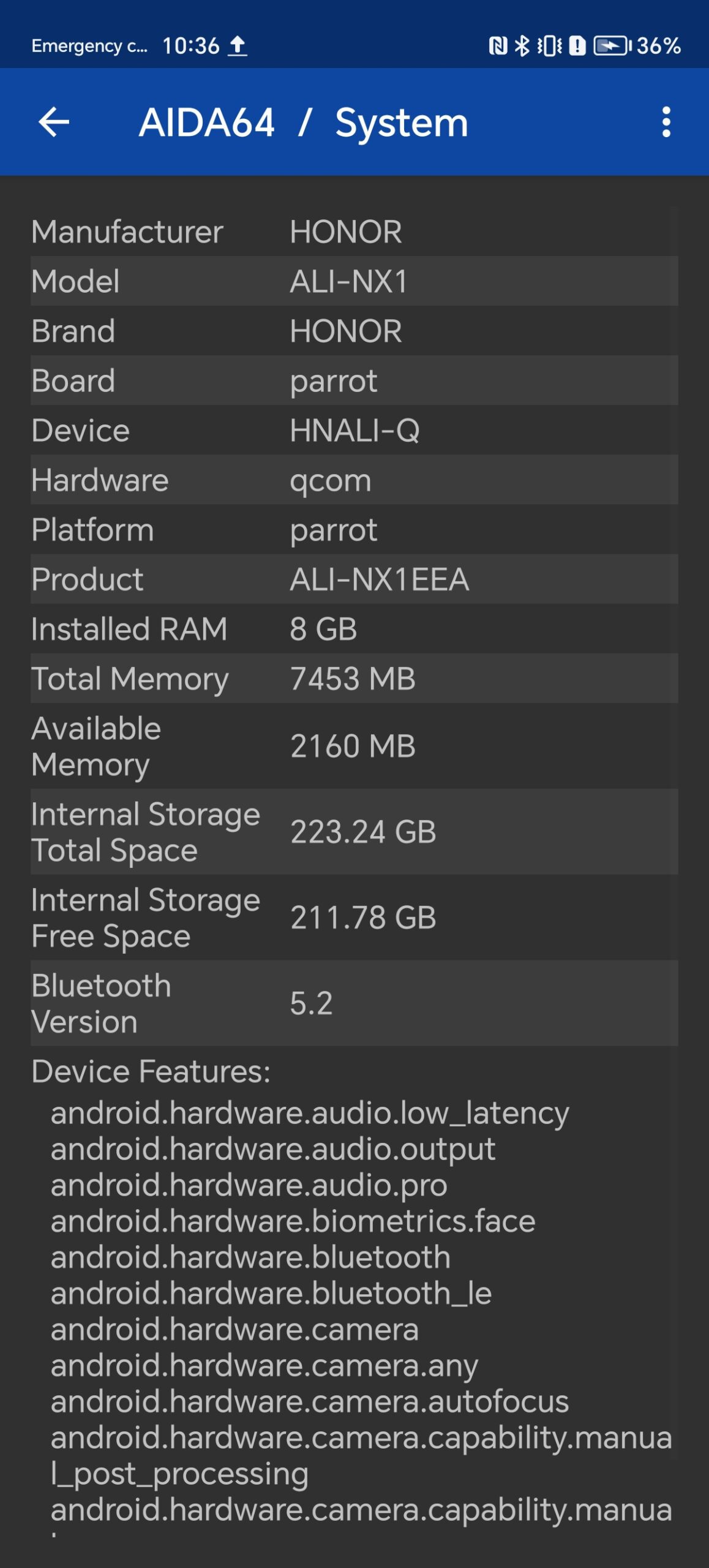Screen dimensions: 709x1568
Task: Tap the Total Memory 7453 MB row
Action: point(354,678)
